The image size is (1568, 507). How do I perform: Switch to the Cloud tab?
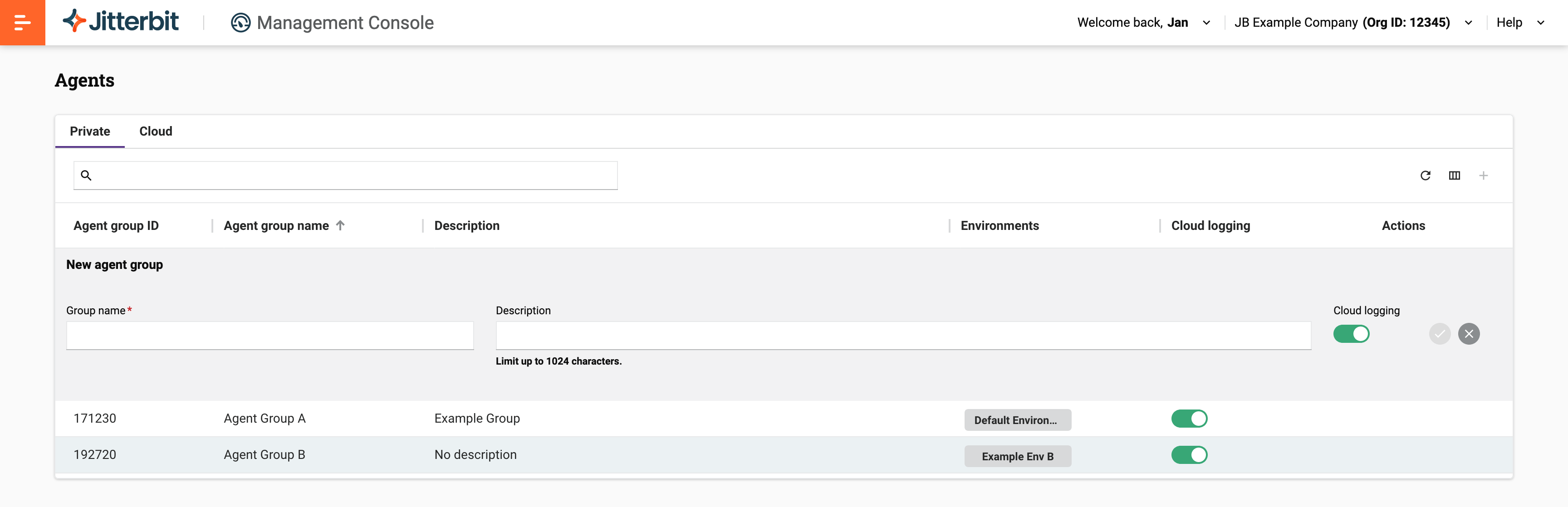point(156,132)
